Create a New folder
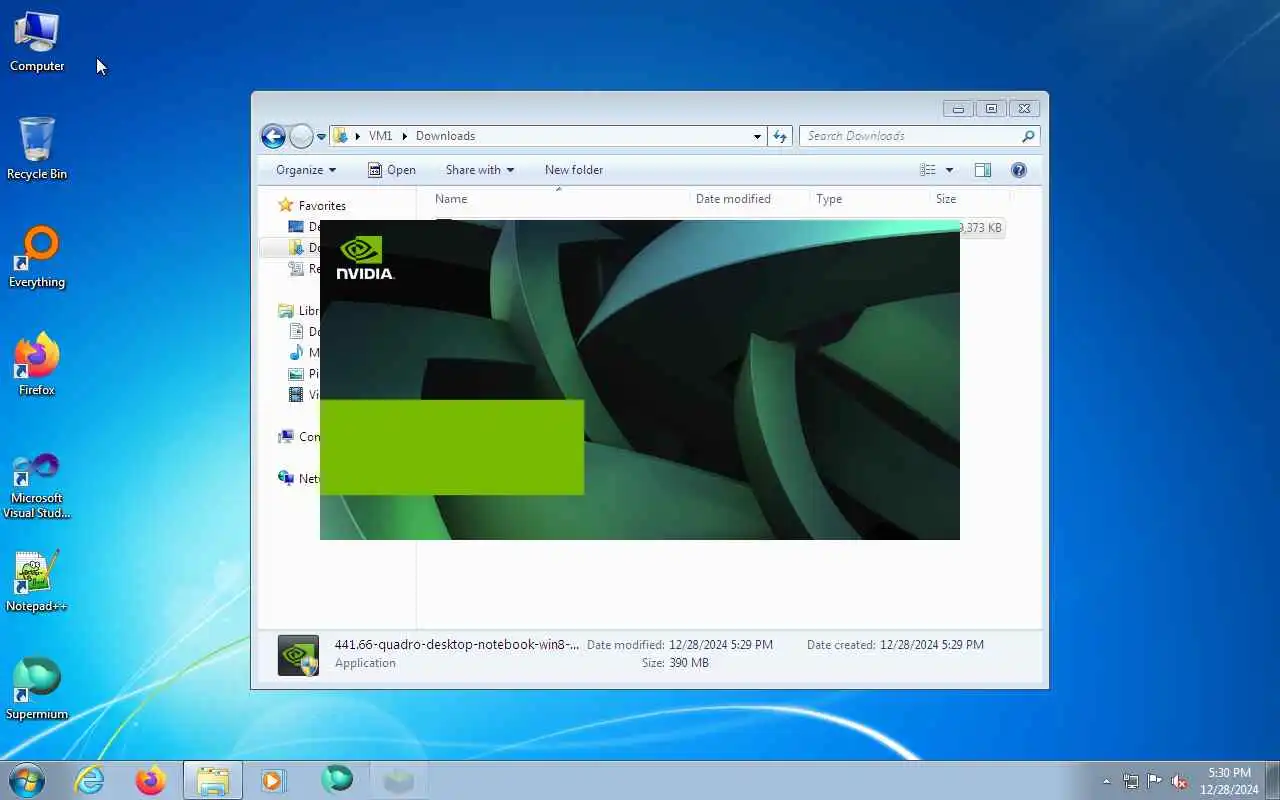Image resolution: width=1280 pixels, height=800 pixels. [574, 170]
